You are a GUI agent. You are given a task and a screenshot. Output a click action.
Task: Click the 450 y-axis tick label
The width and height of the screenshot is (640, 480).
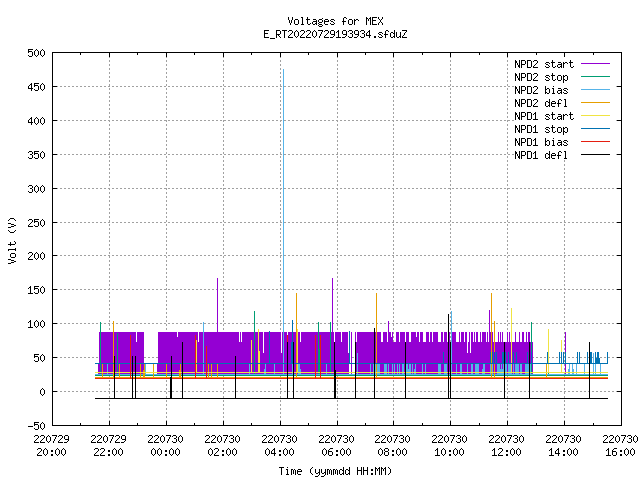(36, 87)
